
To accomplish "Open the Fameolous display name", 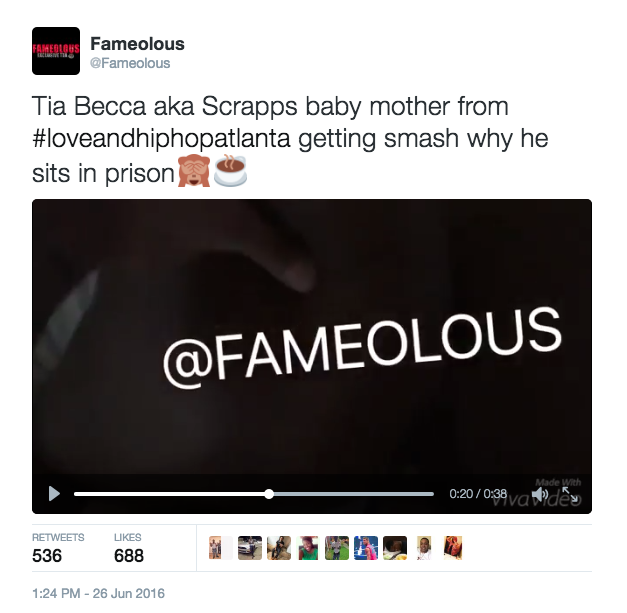I will (138, 44).
